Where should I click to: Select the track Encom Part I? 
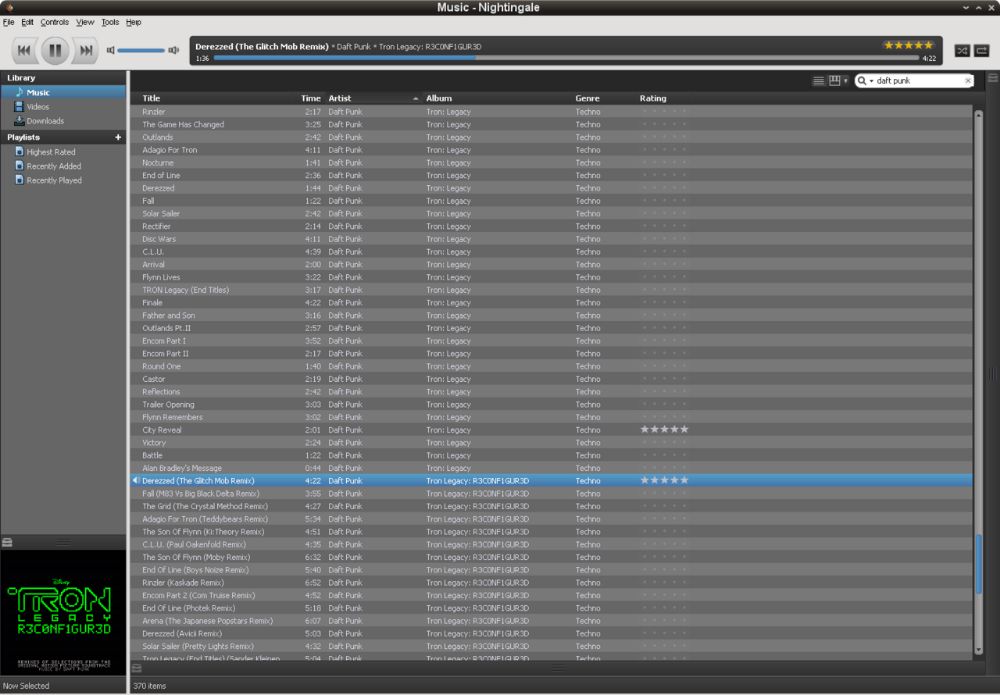(x=552, y=341)
